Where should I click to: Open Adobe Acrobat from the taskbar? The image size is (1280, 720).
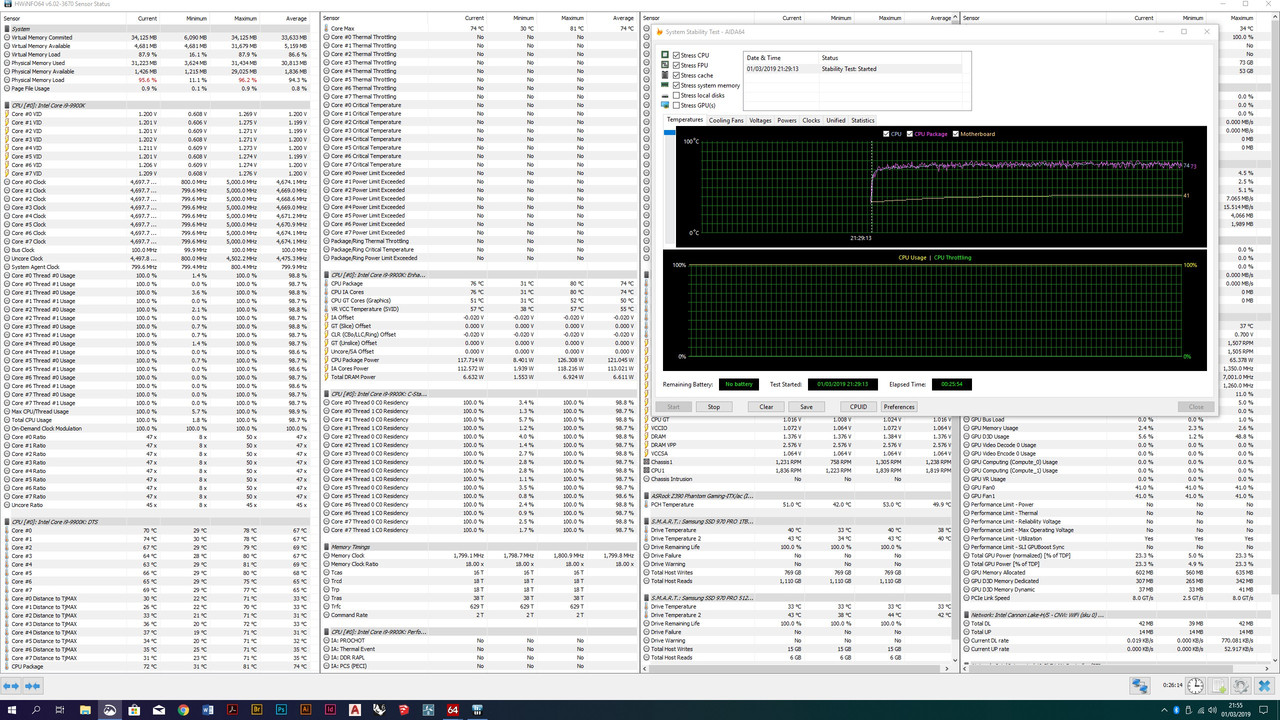(232, 709)
